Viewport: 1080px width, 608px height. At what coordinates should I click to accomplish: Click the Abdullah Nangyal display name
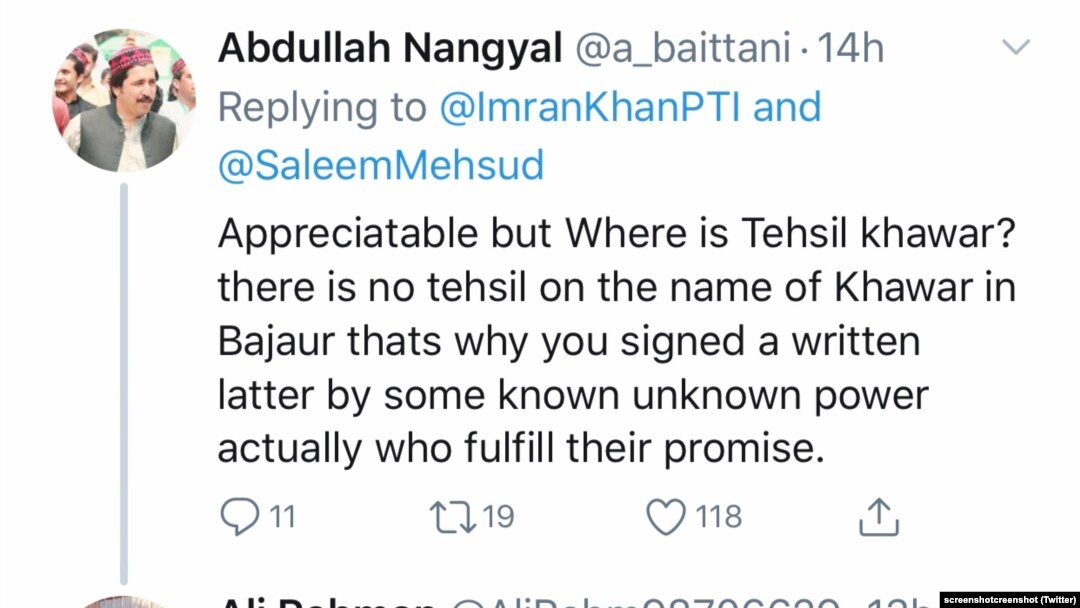(390, 48)
